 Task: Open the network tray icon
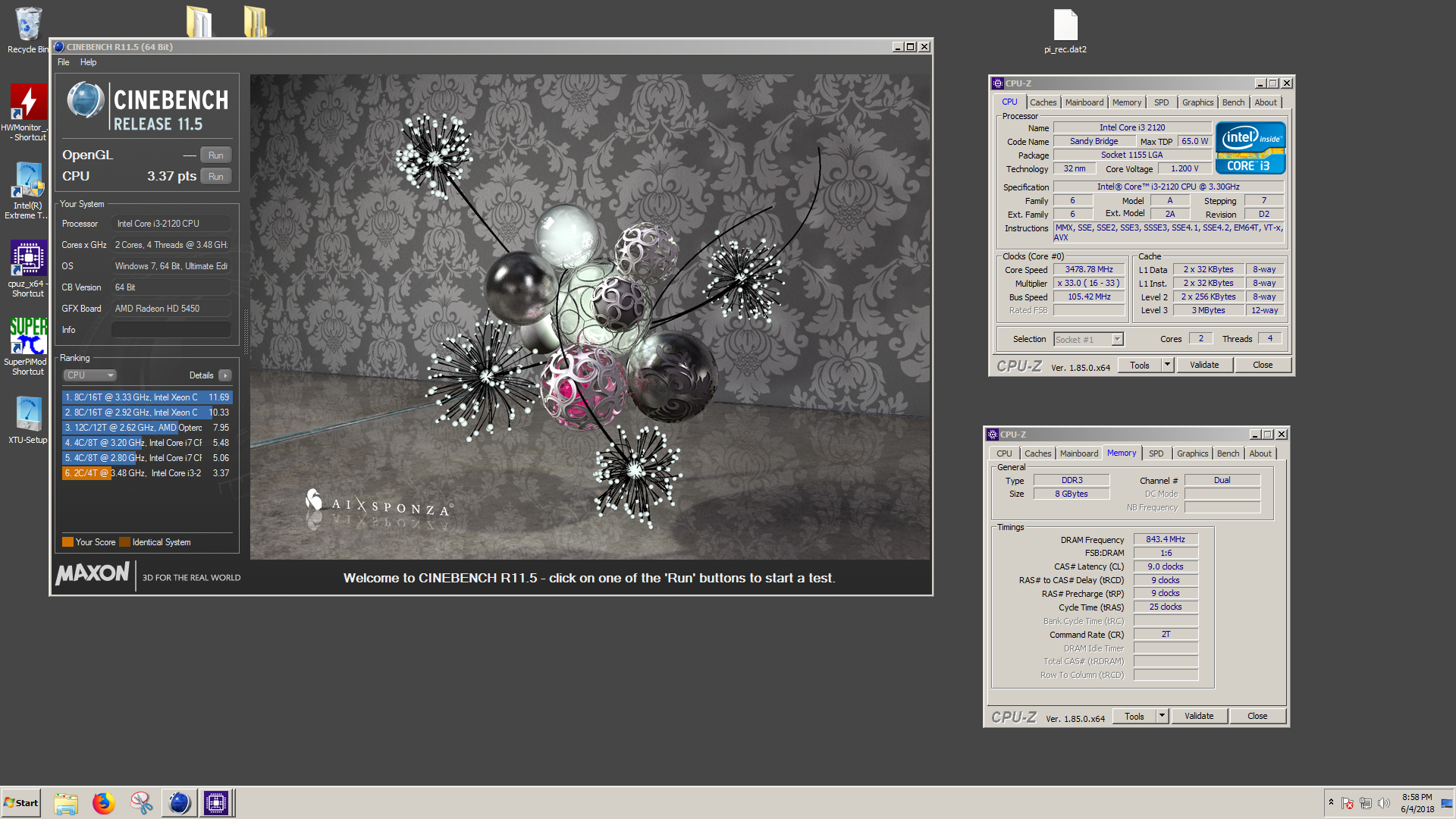coord(1366,803)
